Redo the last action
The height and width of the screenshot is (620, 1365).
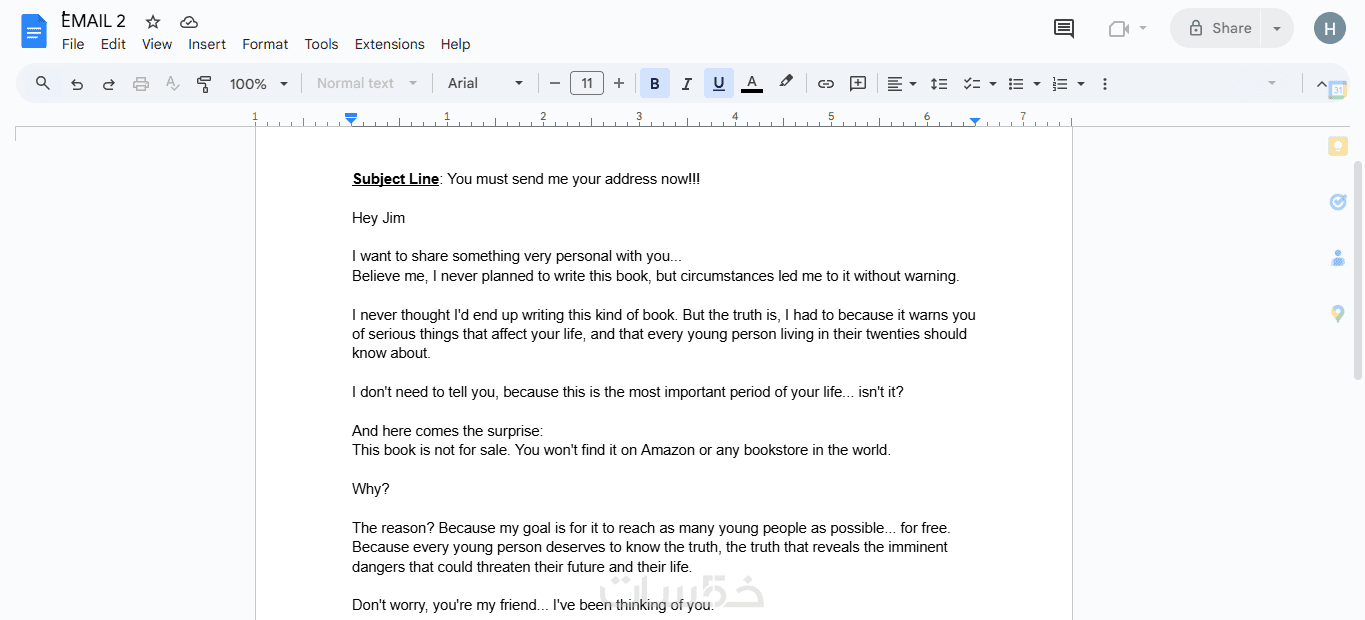click(x=109, y=84)
